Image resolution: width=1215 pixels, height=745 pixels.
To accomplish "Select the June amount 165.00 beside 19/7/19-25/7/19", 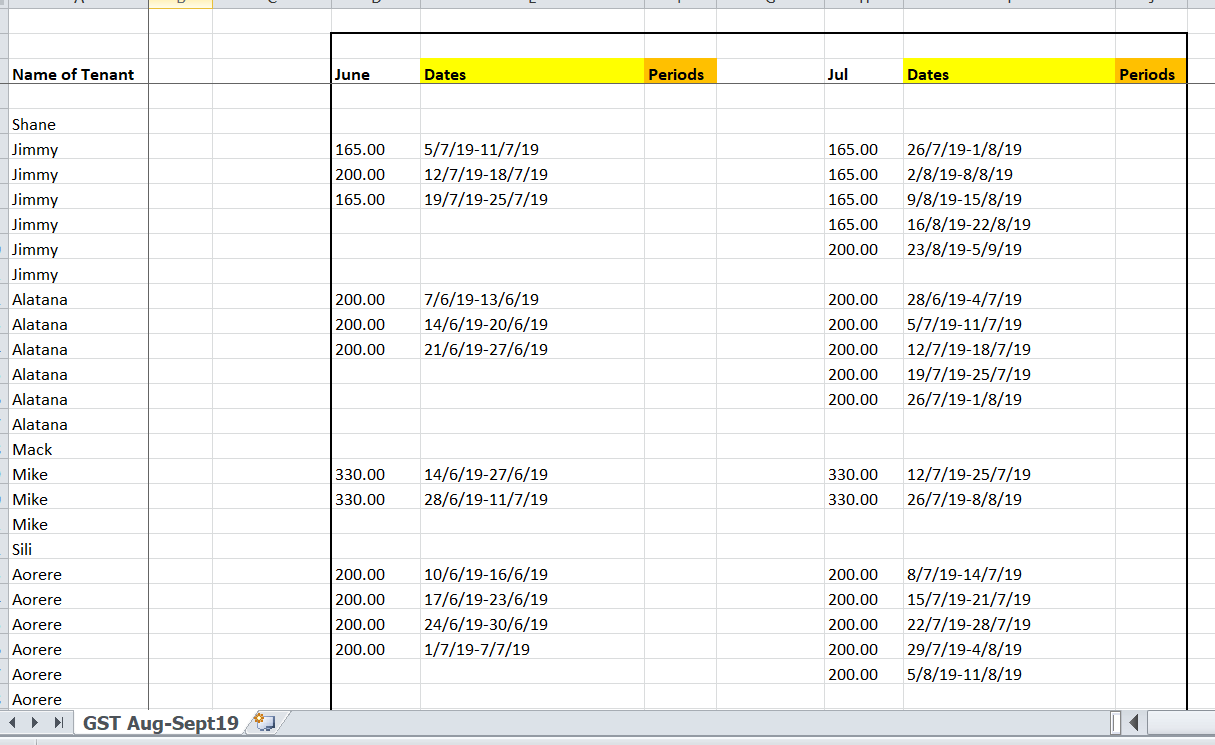I will (376, 196).
